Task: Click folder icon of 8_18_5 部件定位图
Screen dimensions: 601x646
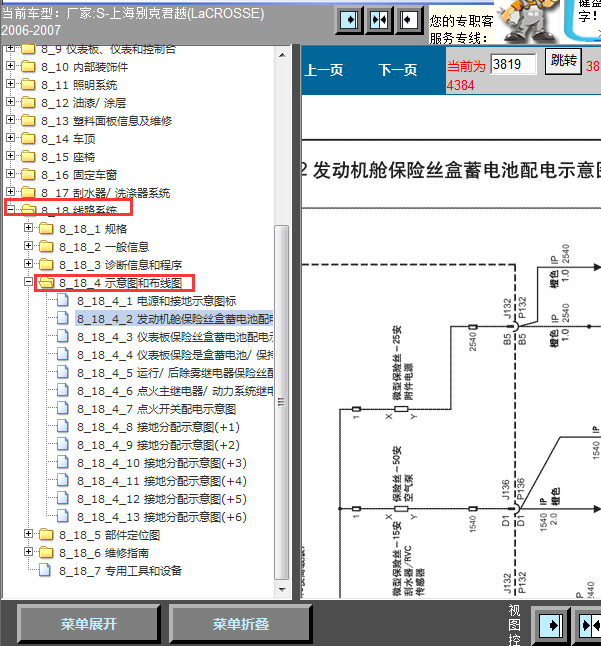Action: click(46, 535)
